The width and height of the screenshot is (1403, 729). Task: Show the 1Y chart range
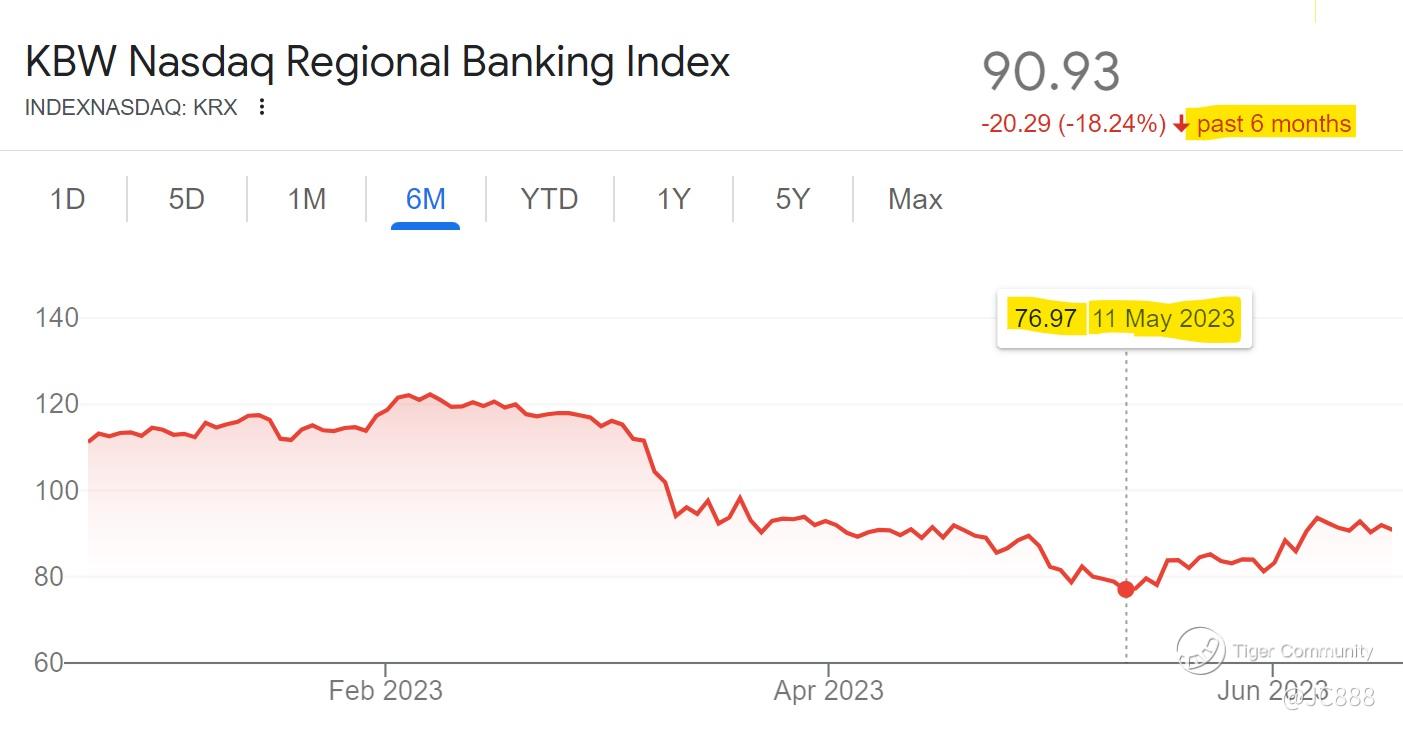[673, 199]
